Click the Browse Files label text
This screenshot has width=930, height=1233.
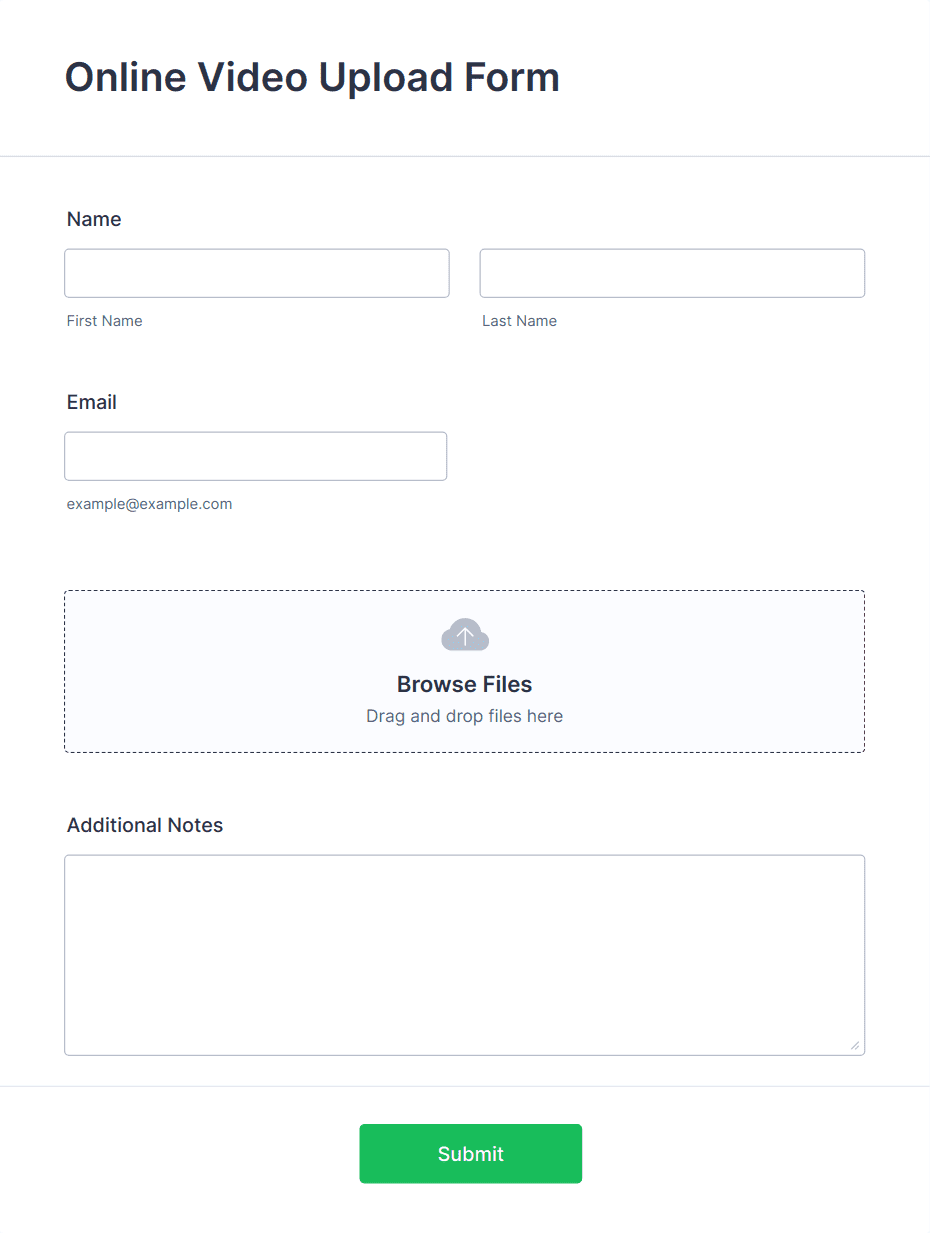464,684
